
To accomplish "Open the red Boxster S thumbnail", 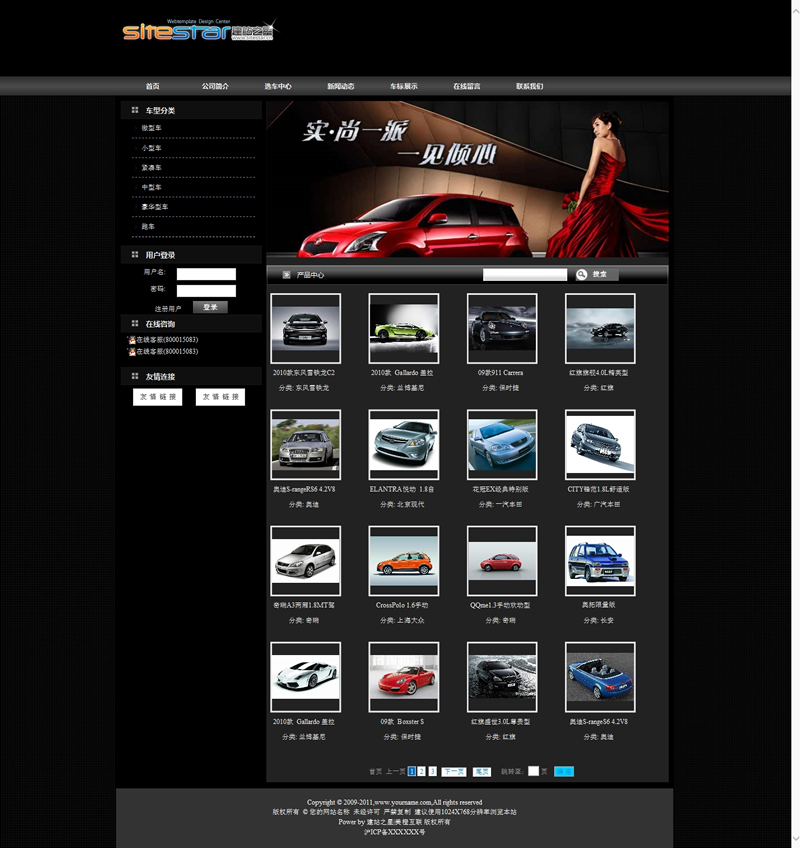I will (403, 677).
